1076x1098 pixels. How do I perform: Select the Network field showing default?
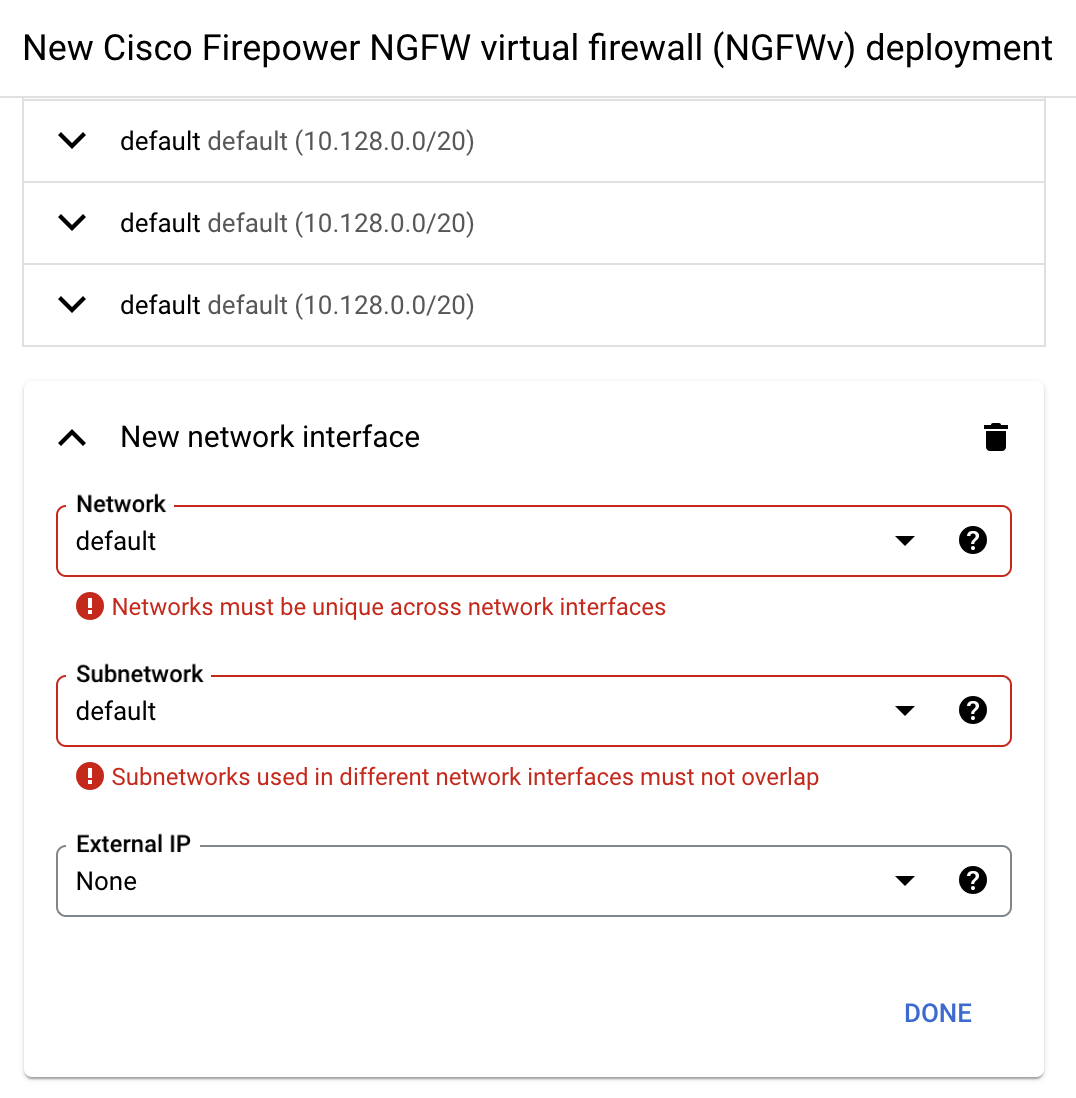coord(533,541)
